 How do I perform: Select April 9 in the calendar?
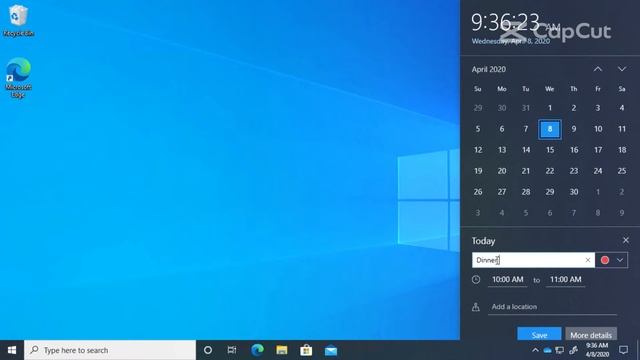point(574,129)
